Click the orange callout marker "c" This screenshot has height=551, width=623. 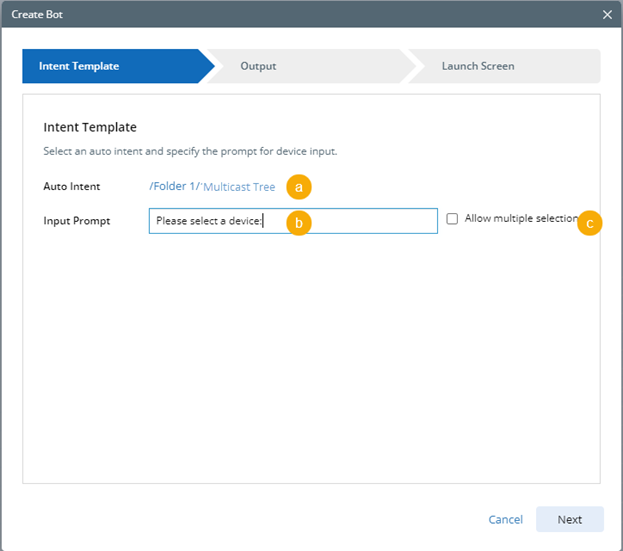(590, 223)
